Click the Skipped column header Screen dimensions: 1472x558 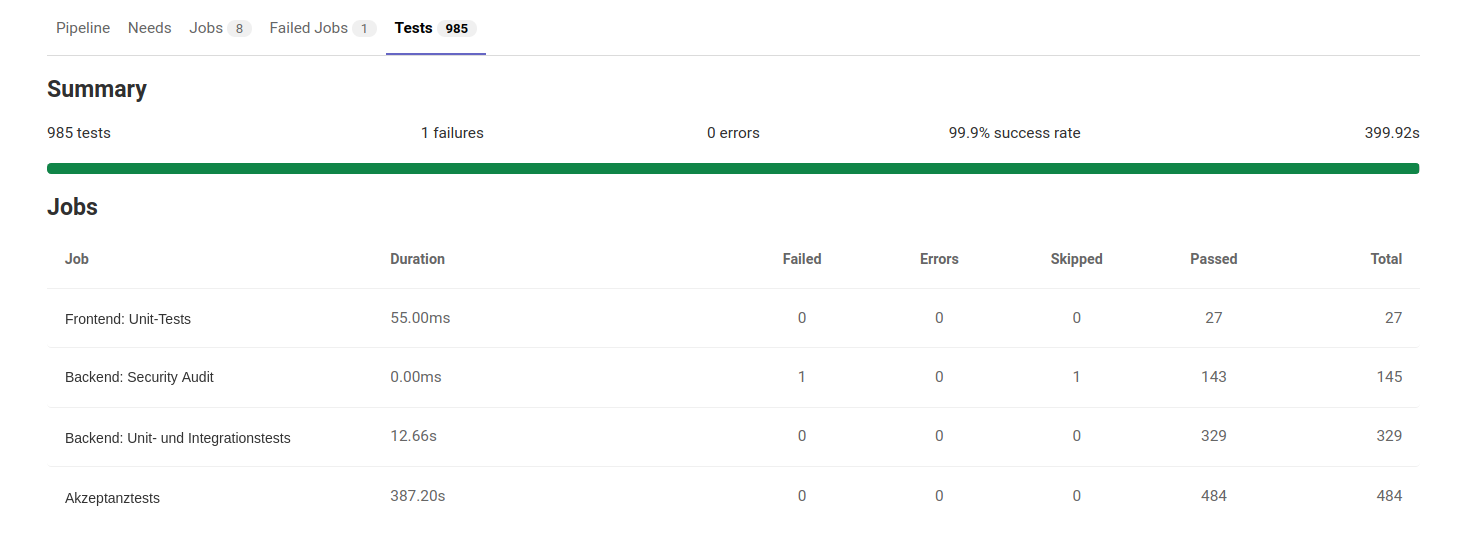(x=1076, y=259)
